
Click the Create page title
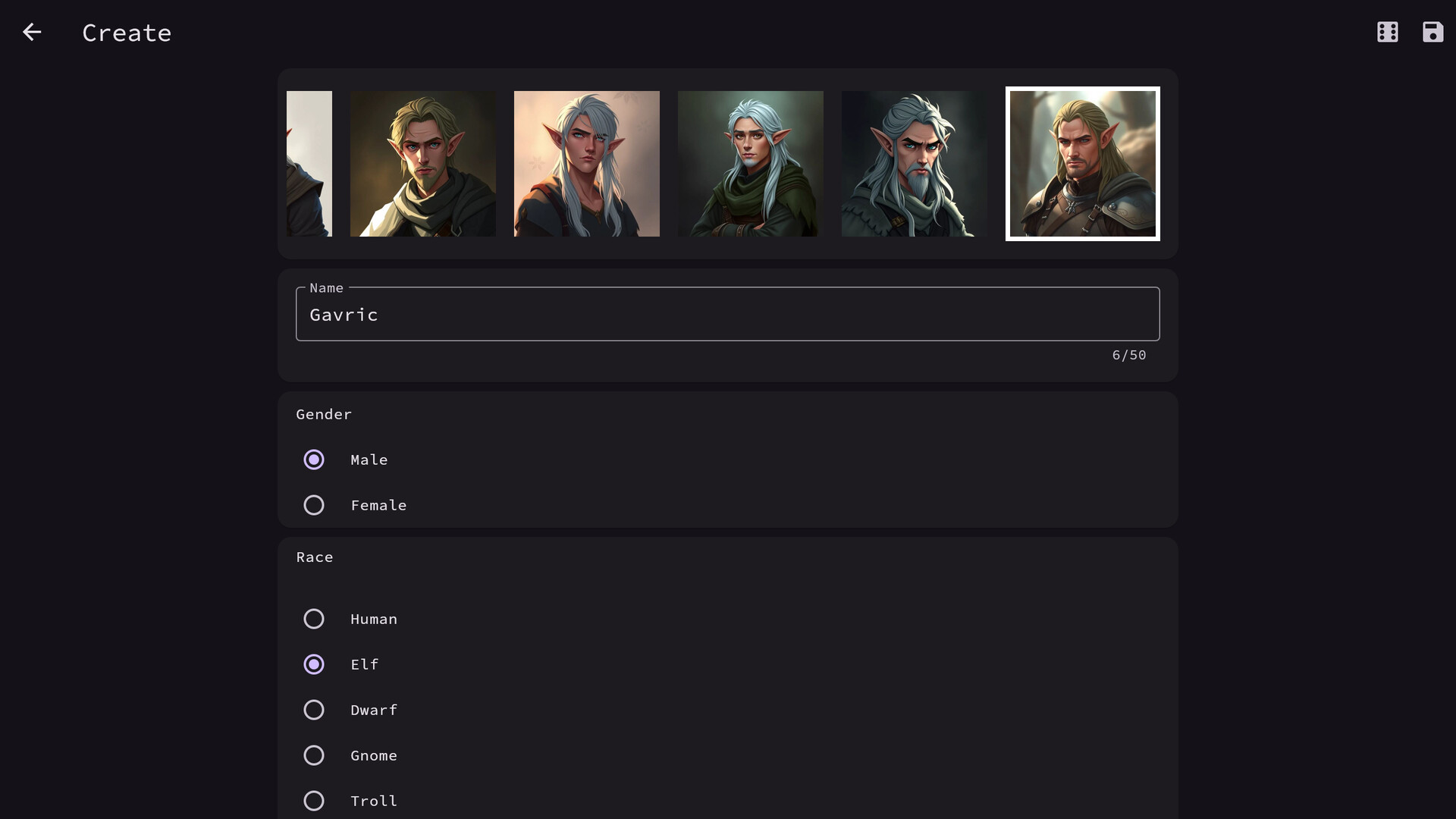[x=126, y=32]
